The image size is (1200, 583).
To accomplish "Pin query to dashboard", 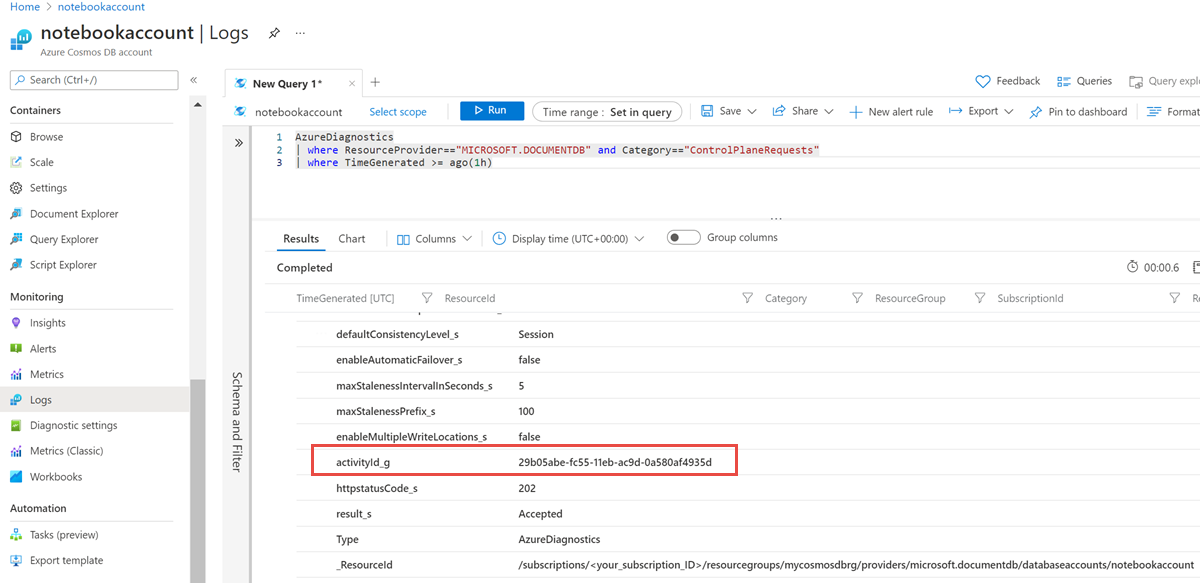I will point(1078,112).
